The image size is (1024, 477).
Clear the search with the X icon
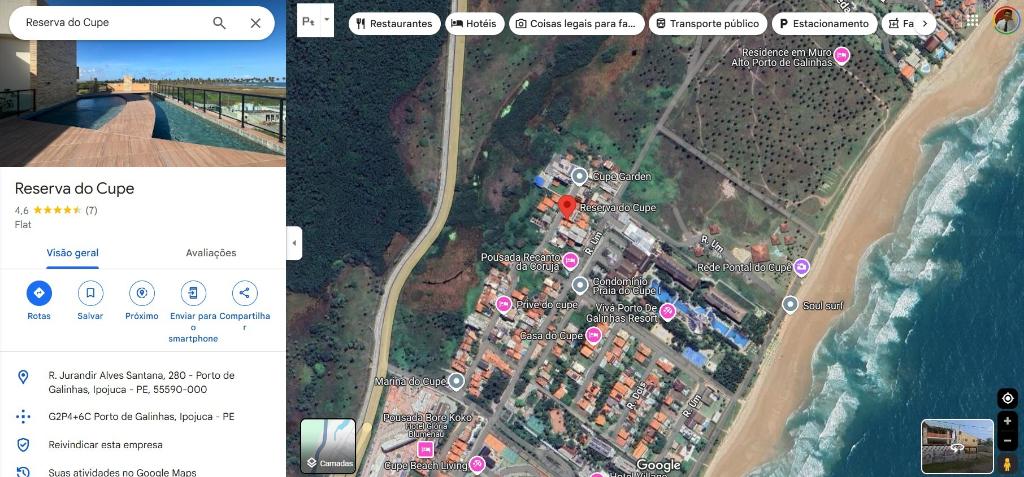255,23
